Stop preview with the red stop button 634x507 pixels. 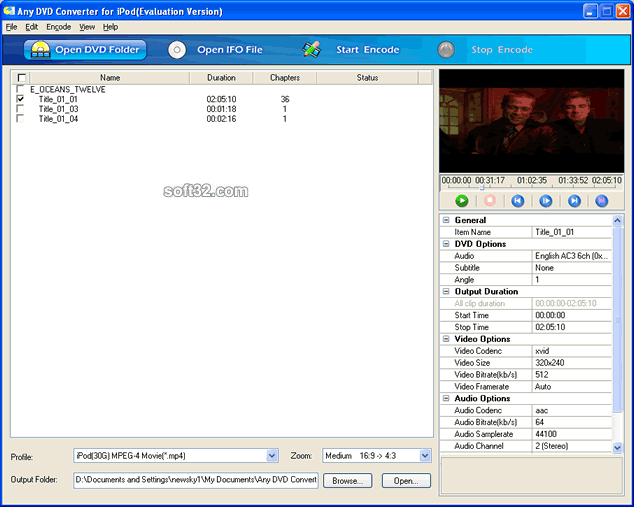[x=490, y=201]
